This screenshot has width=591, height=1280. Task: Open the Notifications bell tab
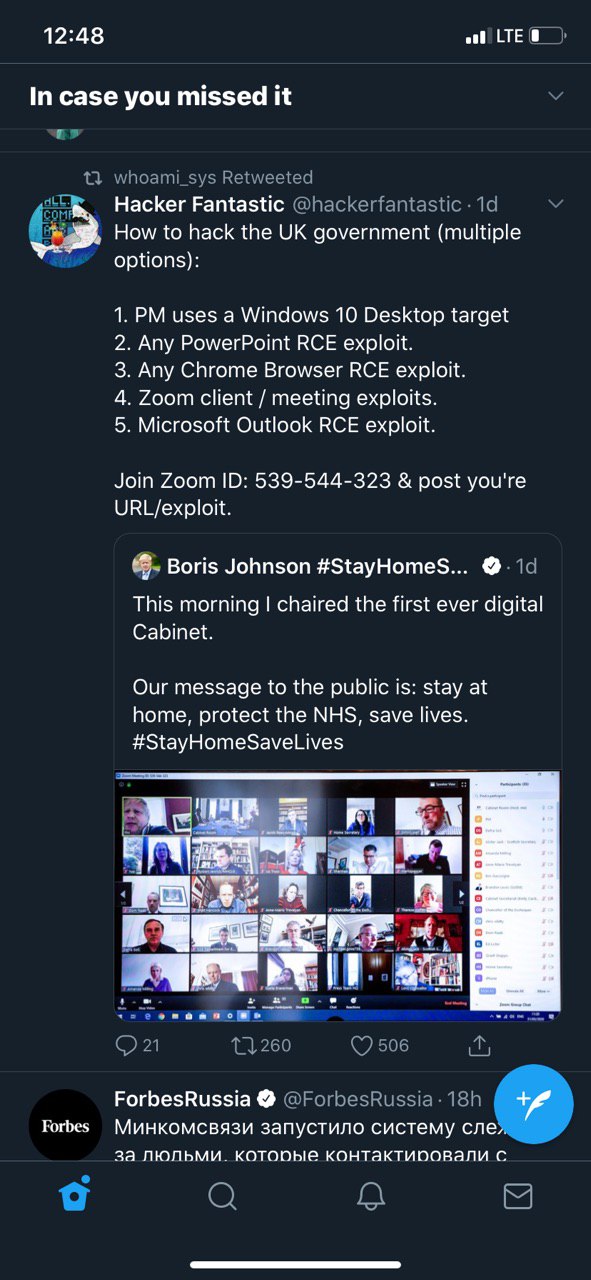coord(371,1195)
